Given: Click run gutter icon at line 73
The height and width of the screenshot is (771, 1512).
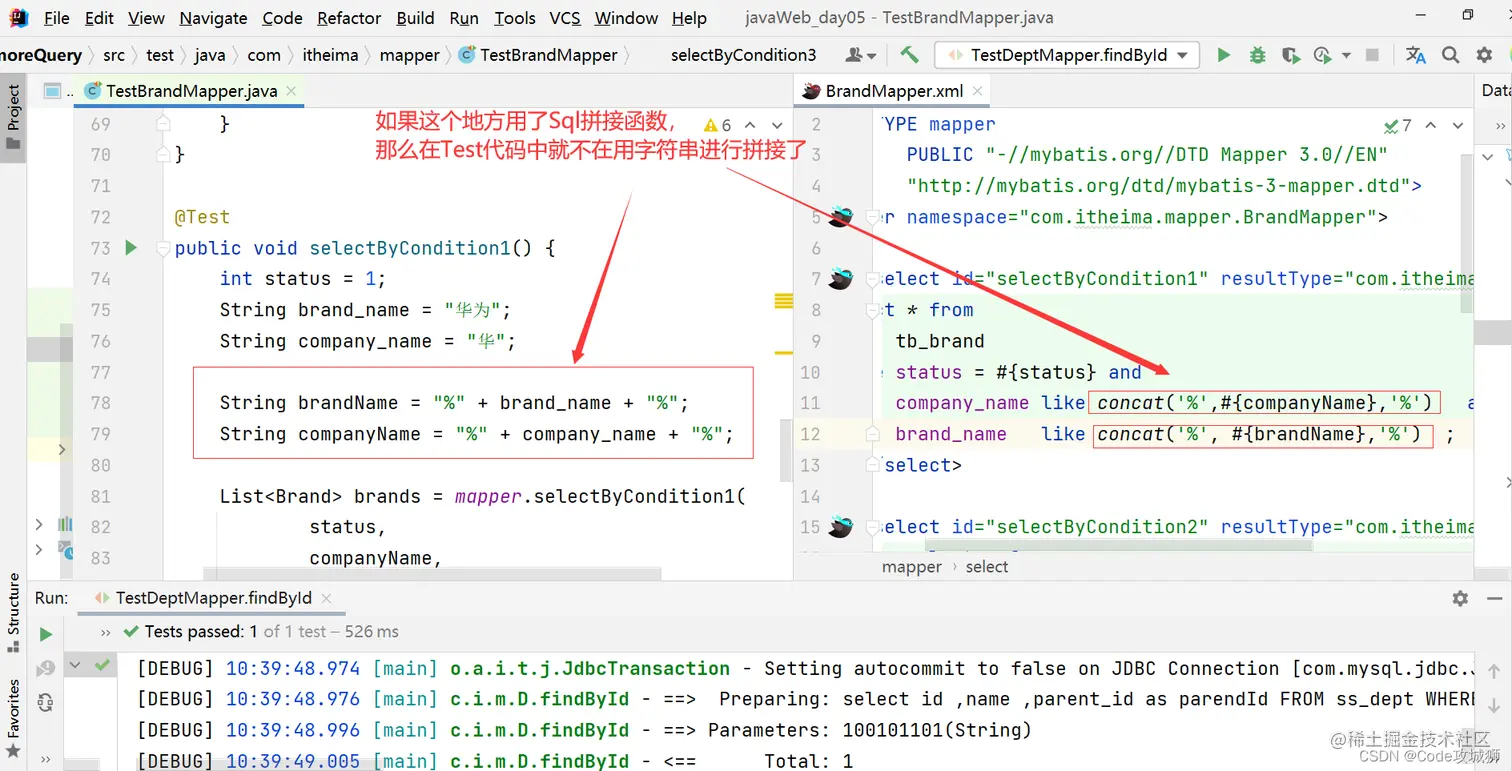Looking at the screenshot, I should [x=130, y=247].
